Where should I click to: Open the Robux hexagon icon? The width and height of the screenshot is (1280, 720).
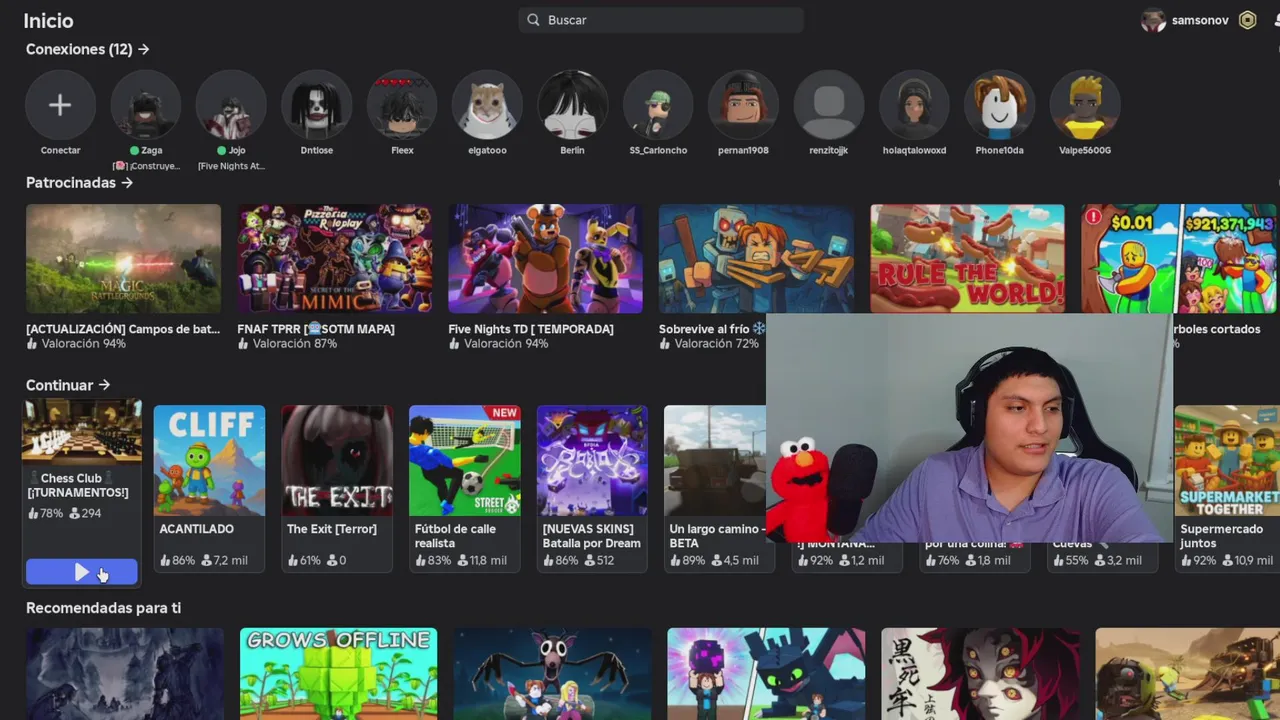(1247, 20)
